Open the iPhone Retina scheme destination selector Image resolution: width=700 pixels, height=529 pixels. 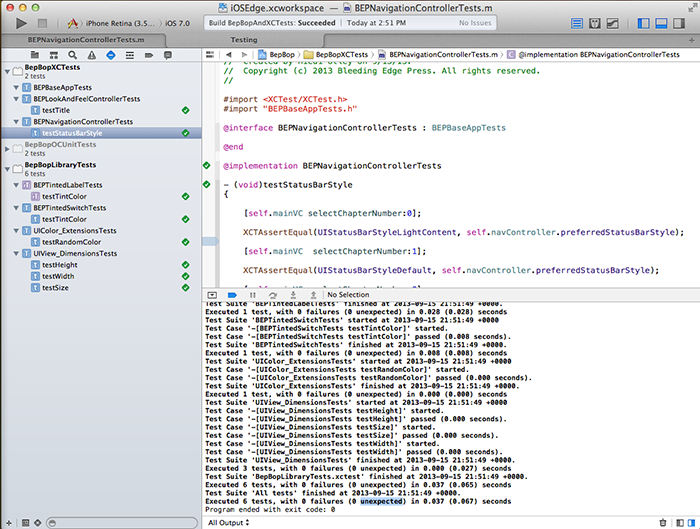point(120,23)
